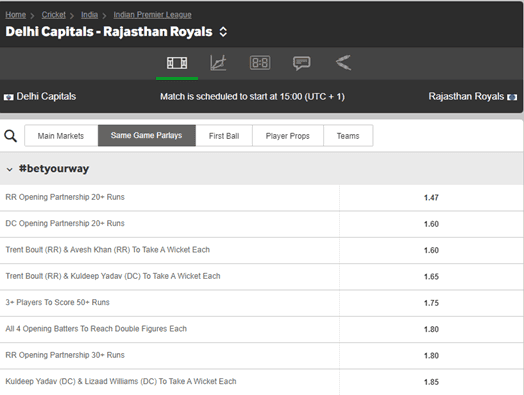Select the Same Game Parlays tab
This screenshot has width=524, height=395.
tap(147, 135)
